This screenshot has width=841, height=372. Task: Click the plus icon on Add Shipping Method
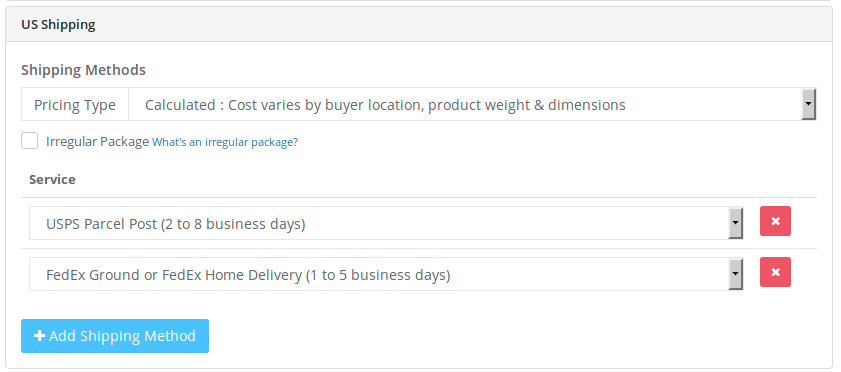click(39, 336)
